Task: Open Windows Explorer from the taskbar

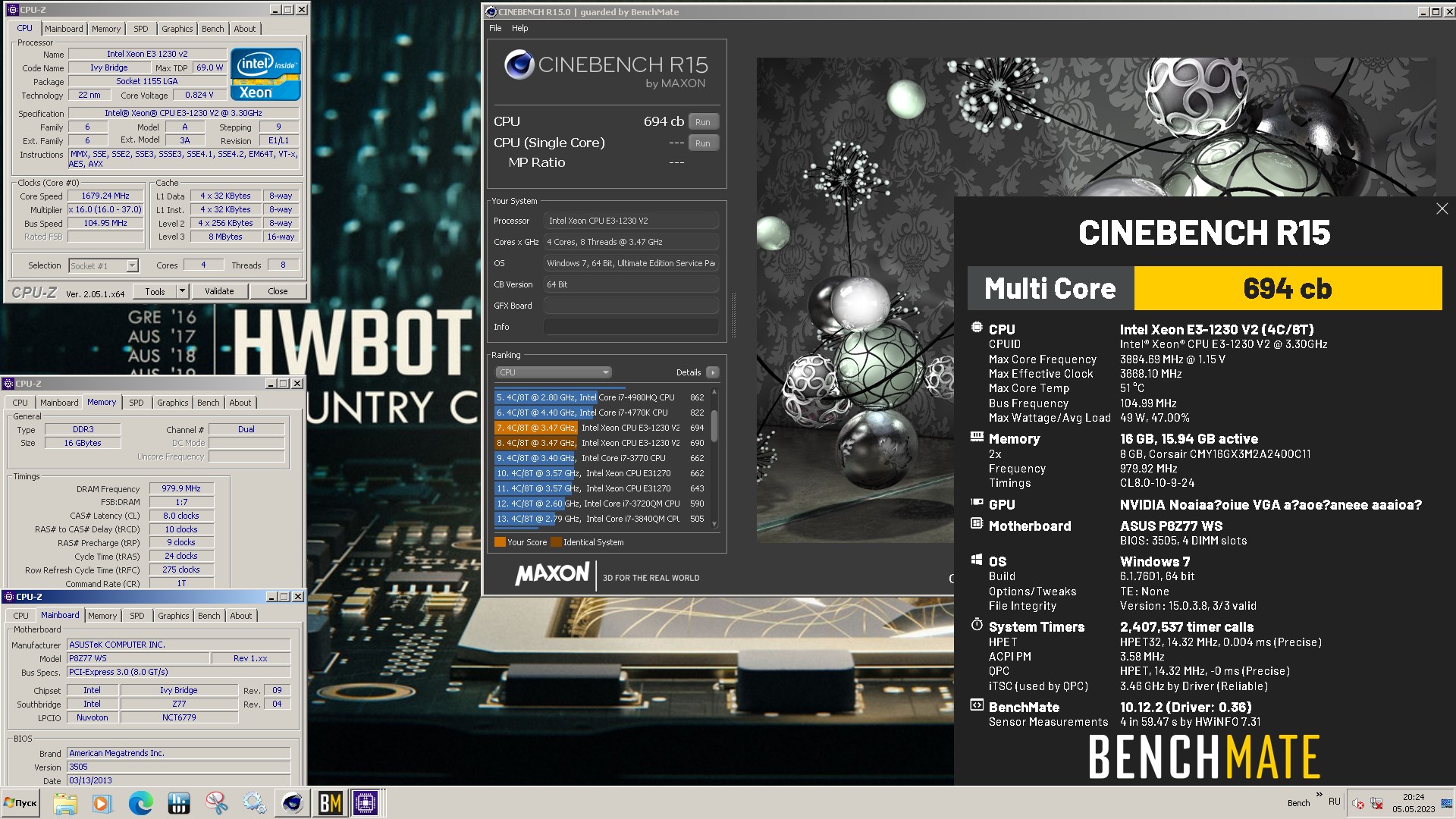Action: tap(65, 803)
